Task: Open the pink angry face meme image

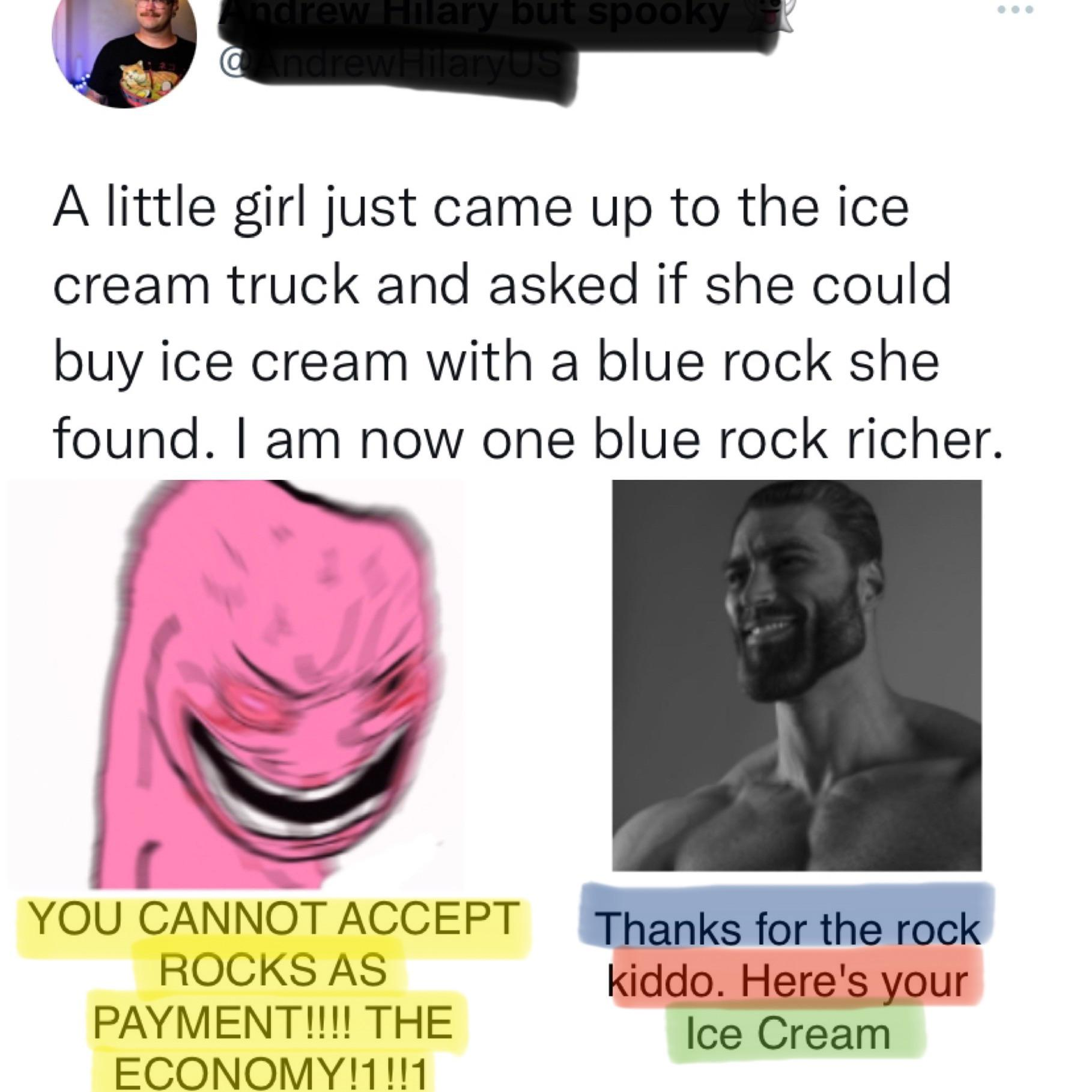Action: 235,684
